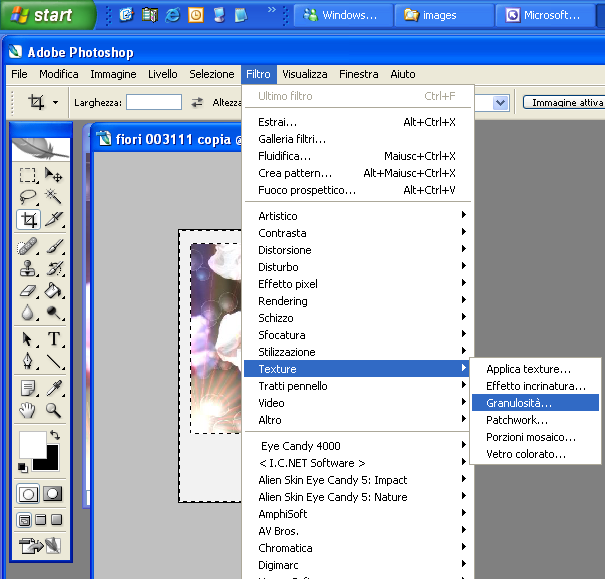
Task: Select the Line tool
Action: pyautogui.click(x=53, y=361)
